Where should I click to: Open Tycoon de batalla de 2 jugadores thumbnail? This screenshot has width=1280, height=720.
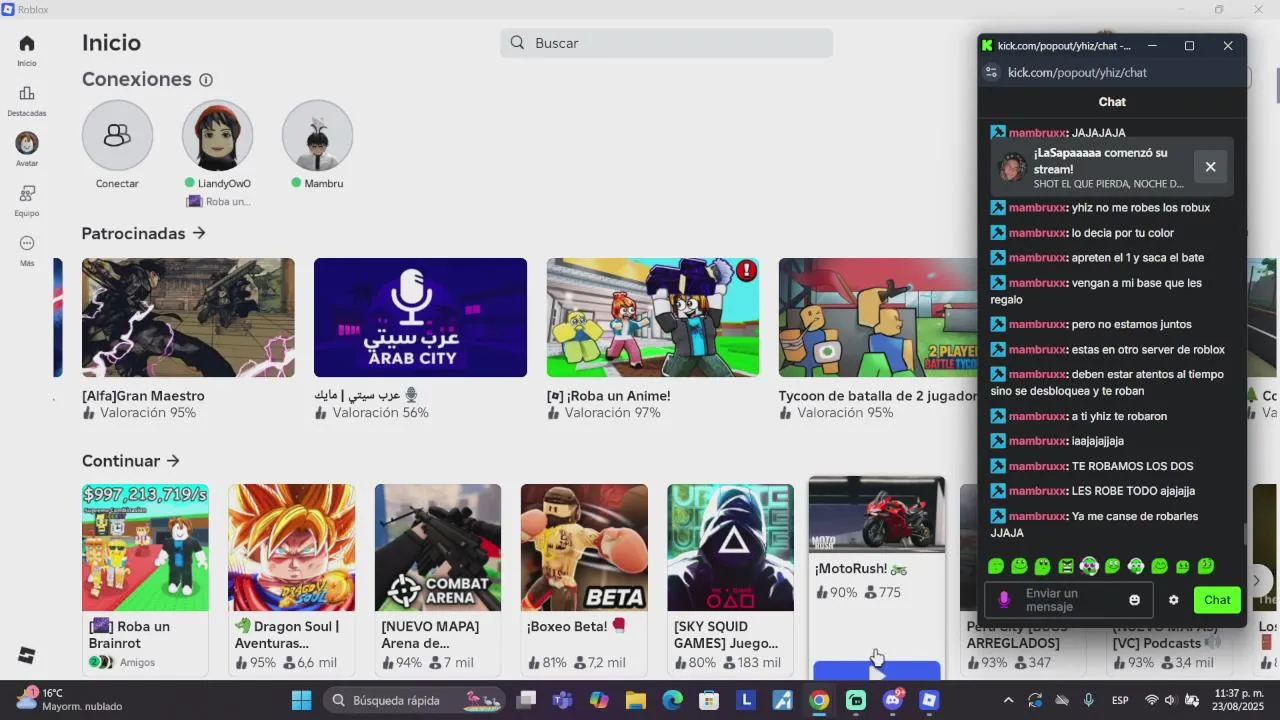tap(878, 317)
